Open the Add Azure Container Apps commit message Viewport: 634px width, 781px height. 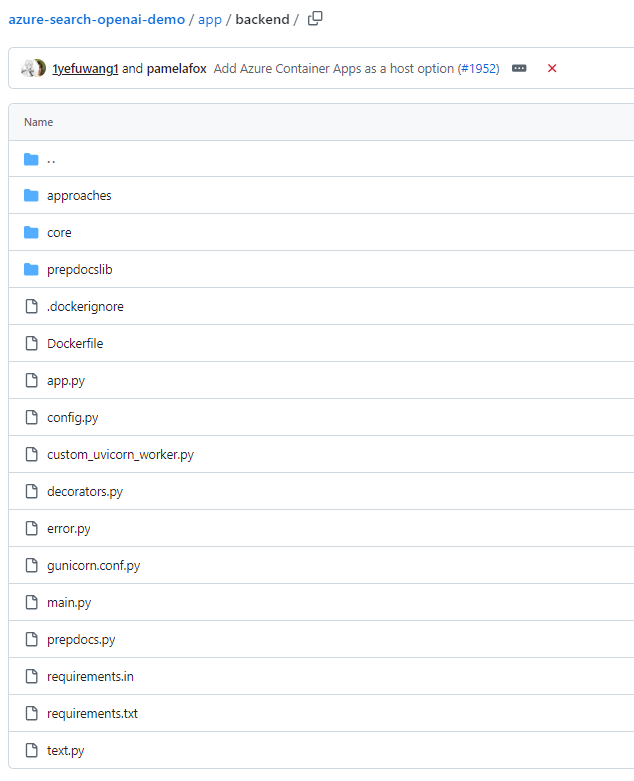[x=334, y=69]
